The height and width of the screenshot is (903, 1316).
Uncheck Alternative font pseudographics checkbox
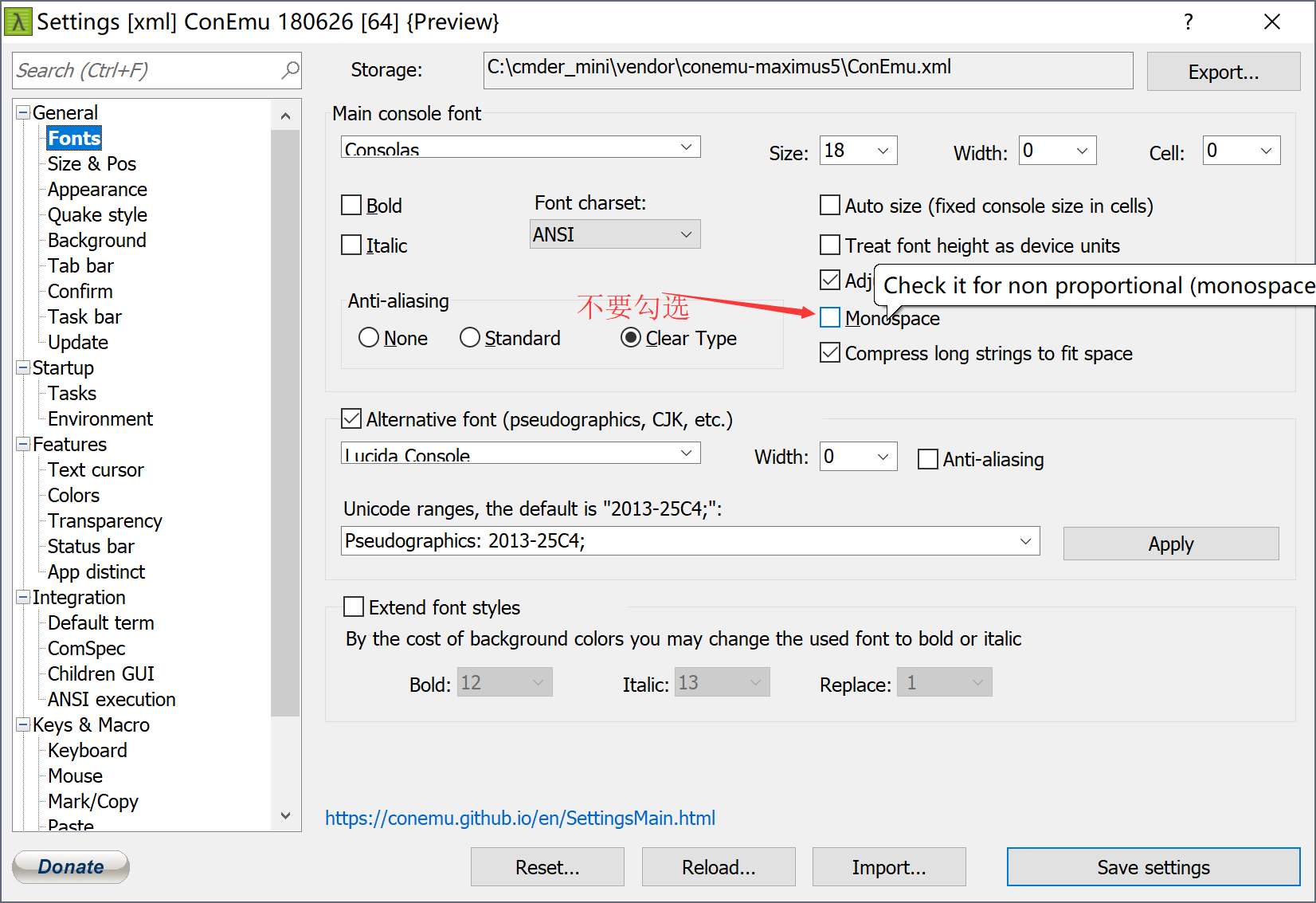pos(351,418)
